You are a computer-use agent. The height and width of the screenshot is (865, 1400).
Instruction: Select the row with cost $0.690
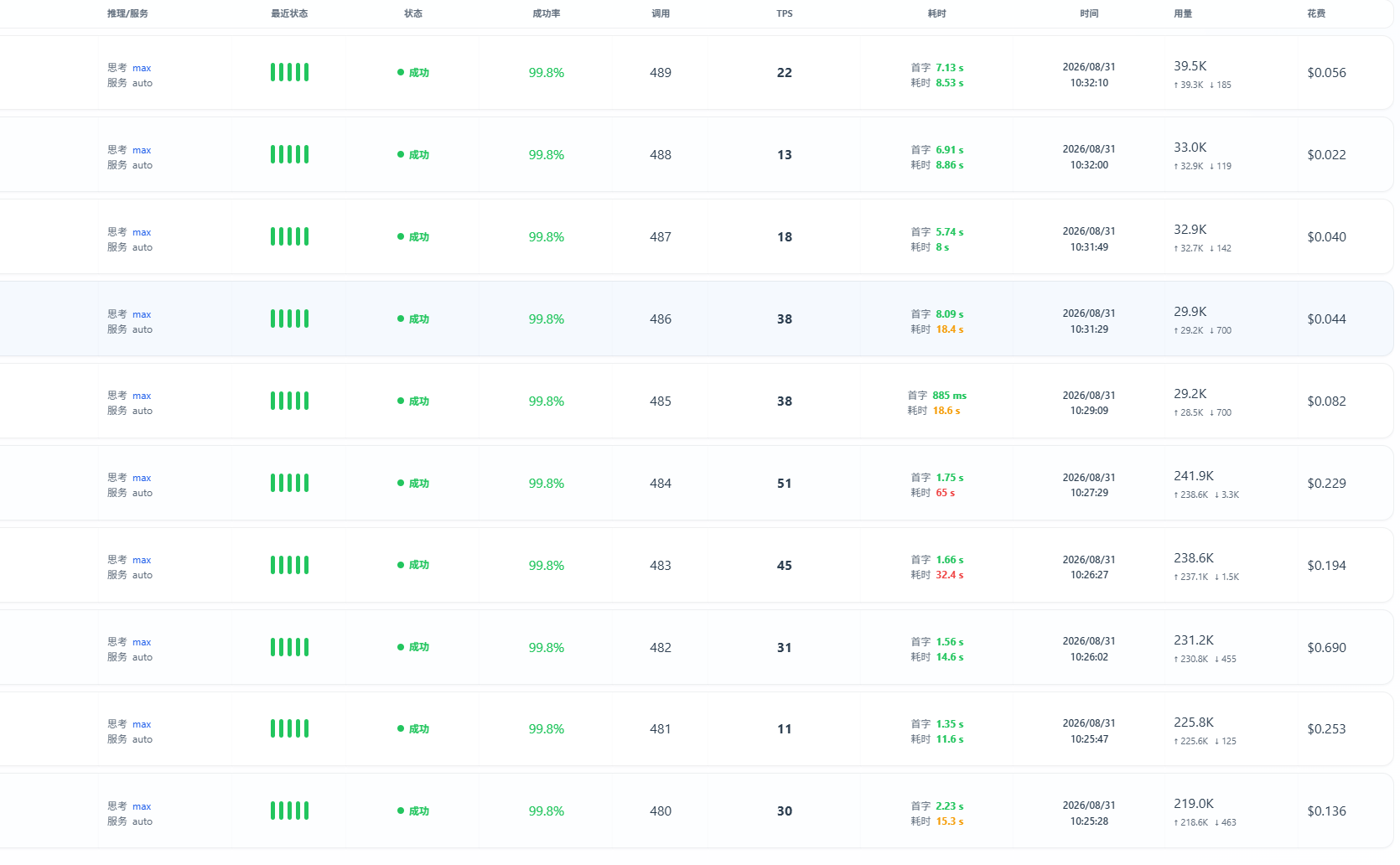pyautogui.click(x=697, y=647)
